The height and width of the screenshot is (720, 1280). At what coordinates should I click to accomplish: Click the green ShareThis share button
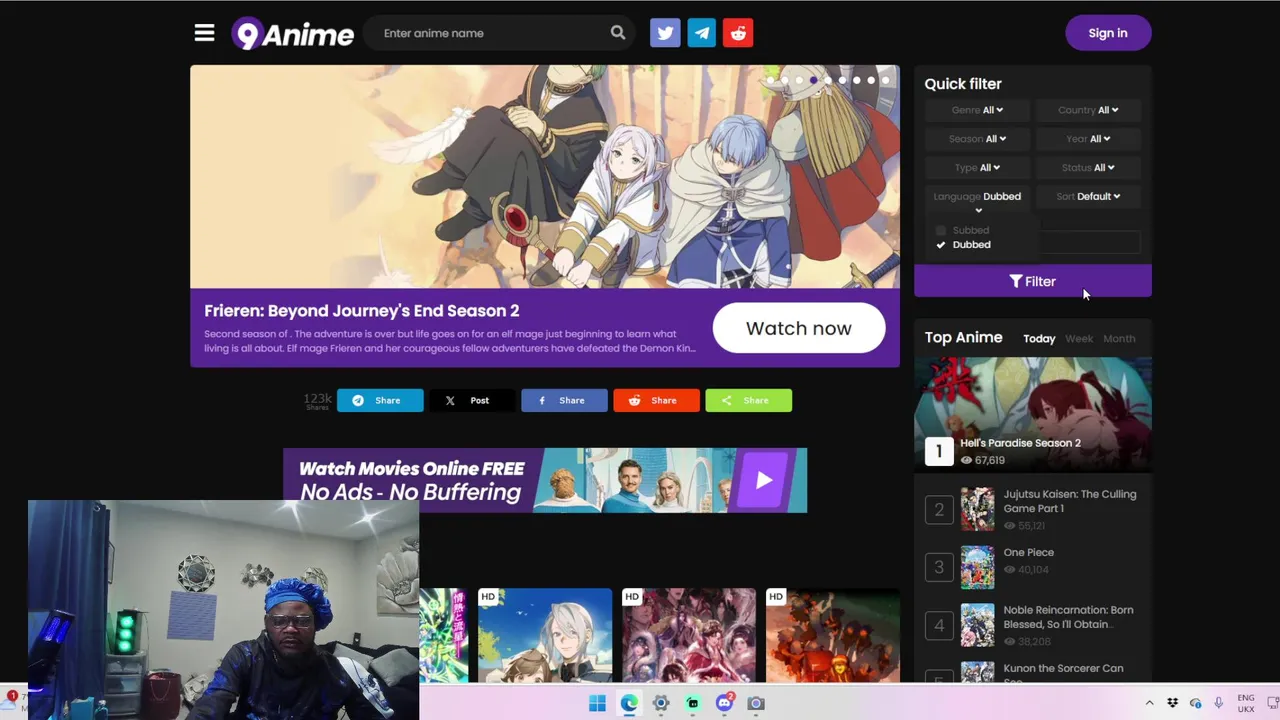pyautogui.click(x=748, y=400)
